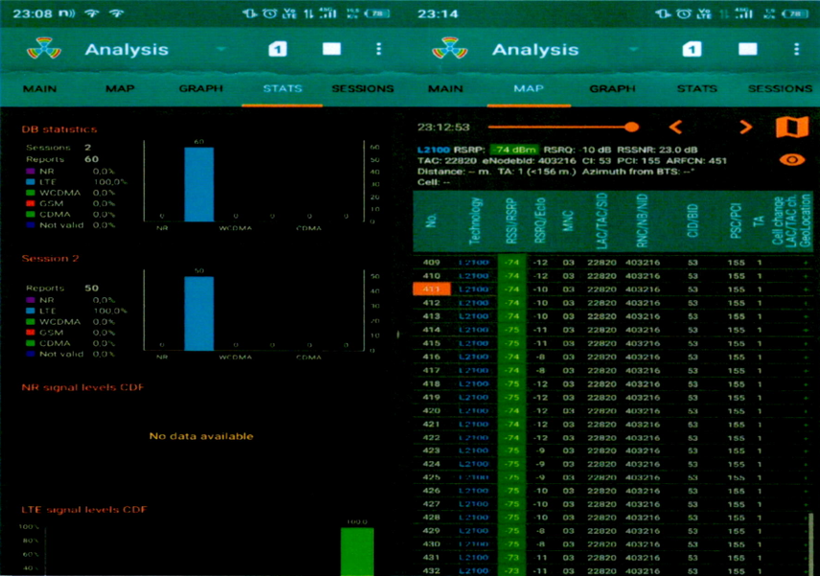Open the GRAPH tab on right screen
This screenshot has height=576, width=820.
pos(611,89)
